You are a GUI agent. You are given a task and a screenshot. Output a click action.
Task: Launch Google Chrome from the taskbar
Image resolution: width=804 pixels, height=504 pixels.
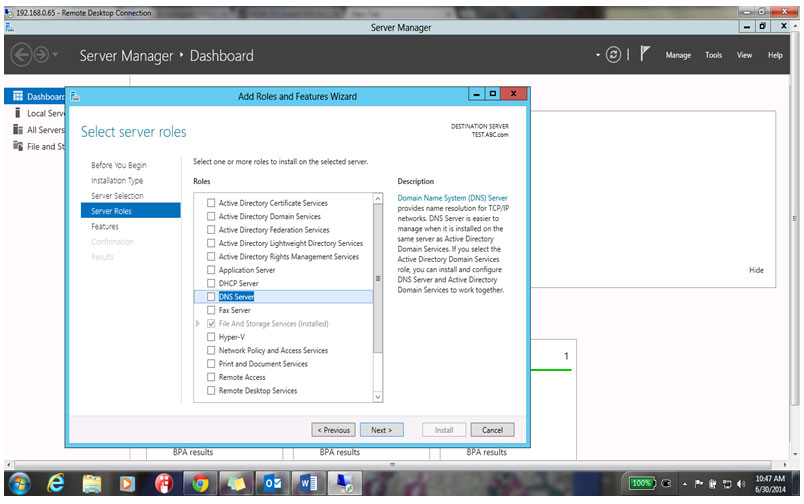point(200,483)
